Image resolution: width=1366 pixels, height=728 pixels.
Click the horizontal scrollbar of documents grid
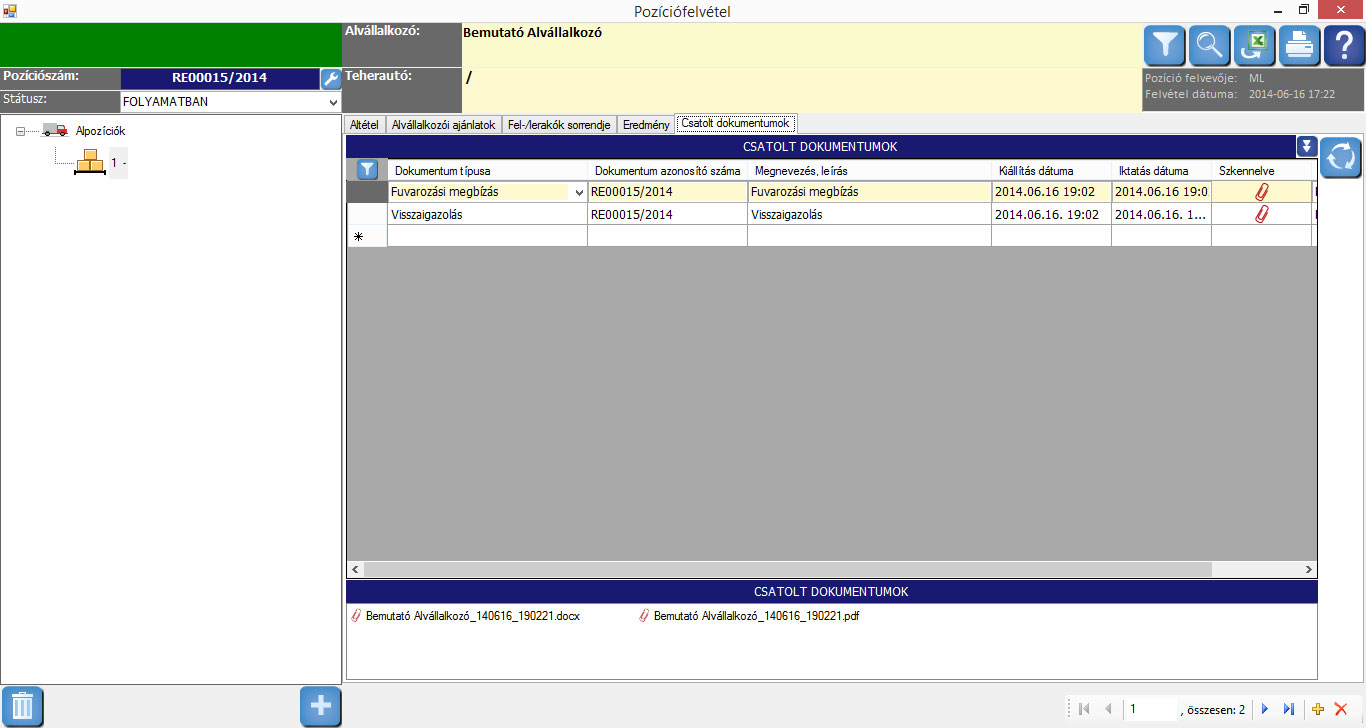click(x=787, y=569)
